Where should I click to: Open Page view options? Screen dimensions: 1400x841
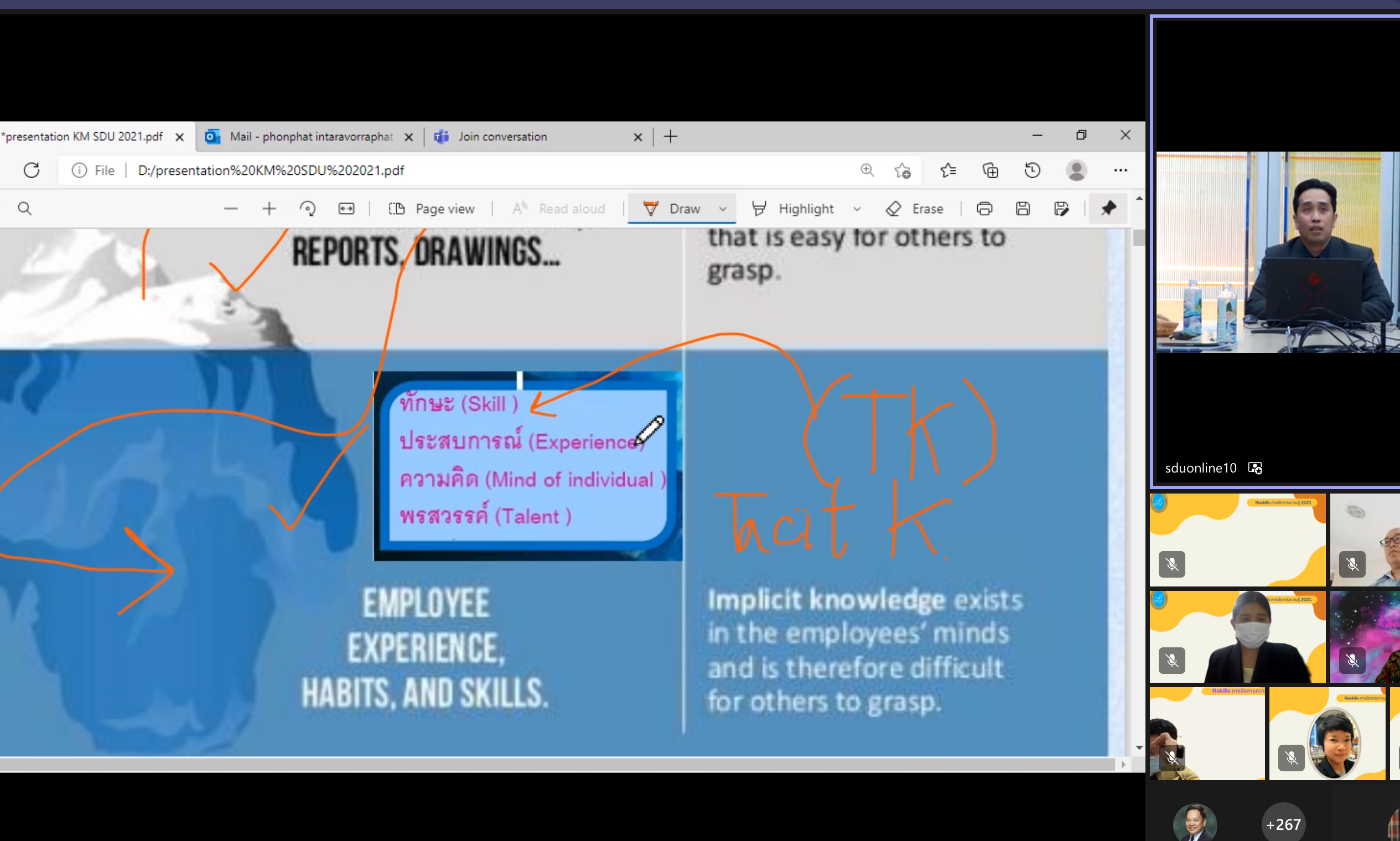[x=431, y=209]
